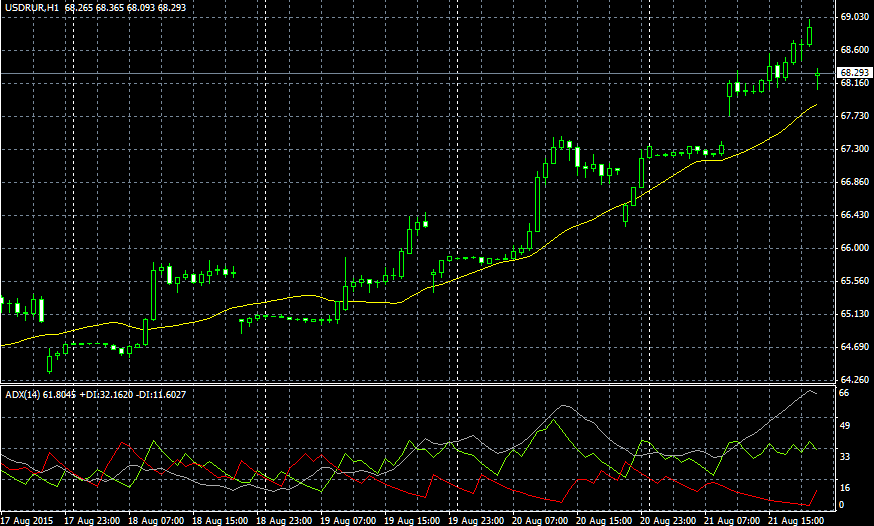Click the 64.260 price scale value
Image resolution: width=874 pixels, height=526 pixels.
[x=854, y=379]
